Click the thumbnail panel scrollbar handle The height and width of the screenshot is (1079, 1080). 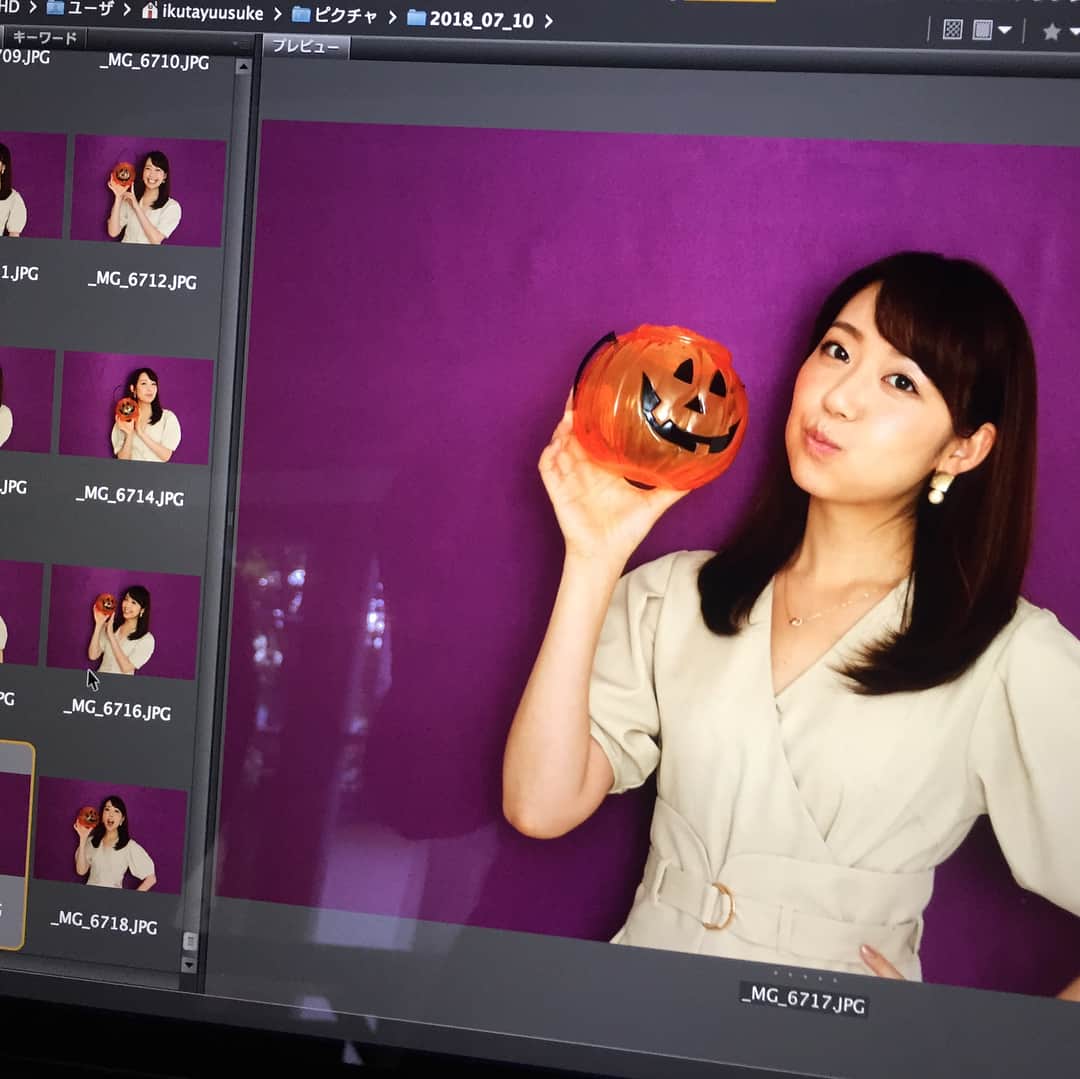189,941
